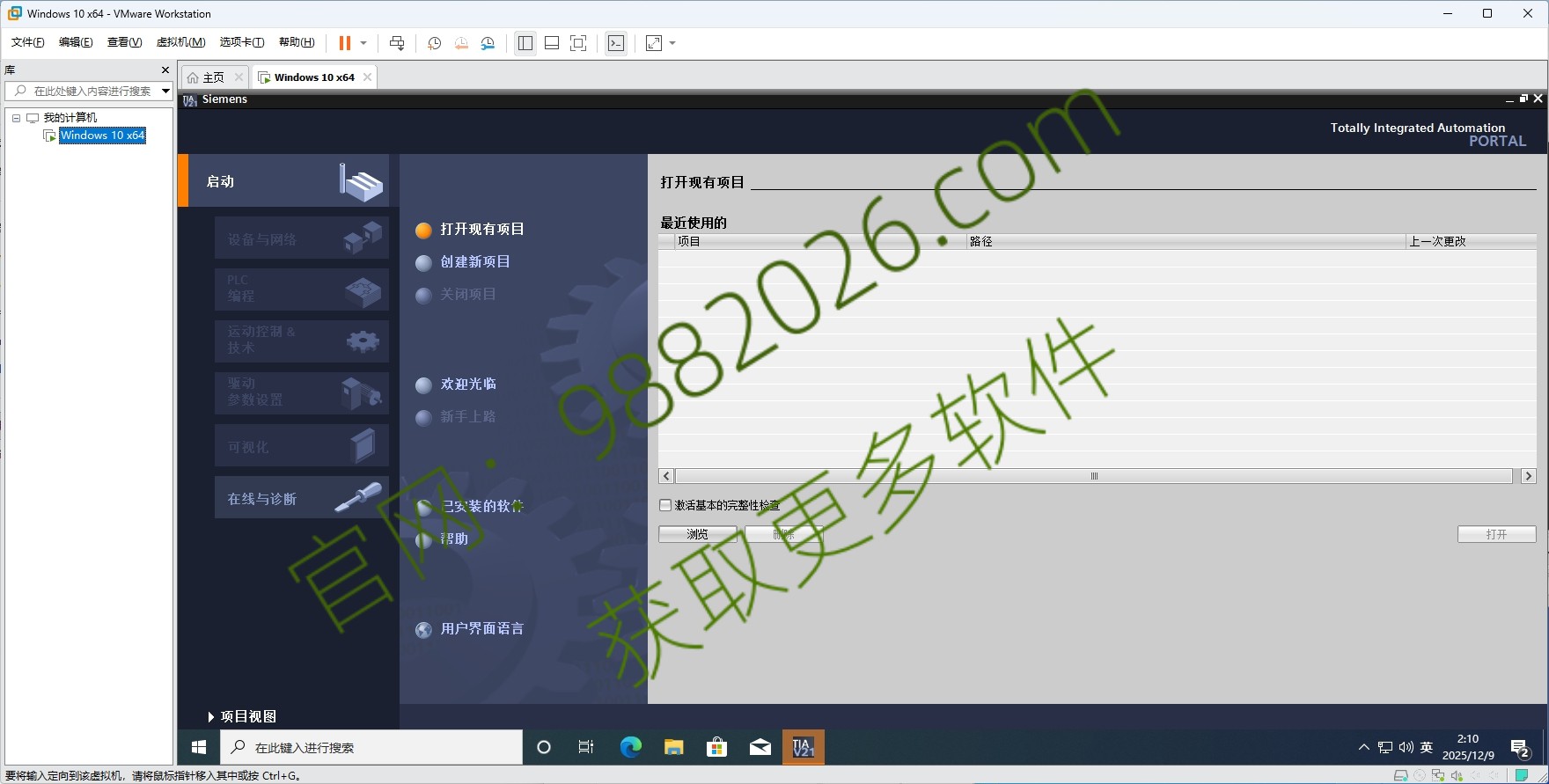This screenshot has width=1549, height=784.
Task: Click the Windows taskbar search box
Action: [x=371, y=747]
